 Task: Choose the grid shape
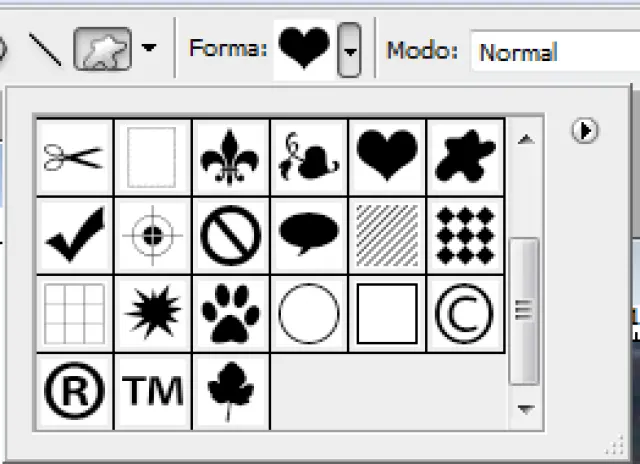click(74, 314)
